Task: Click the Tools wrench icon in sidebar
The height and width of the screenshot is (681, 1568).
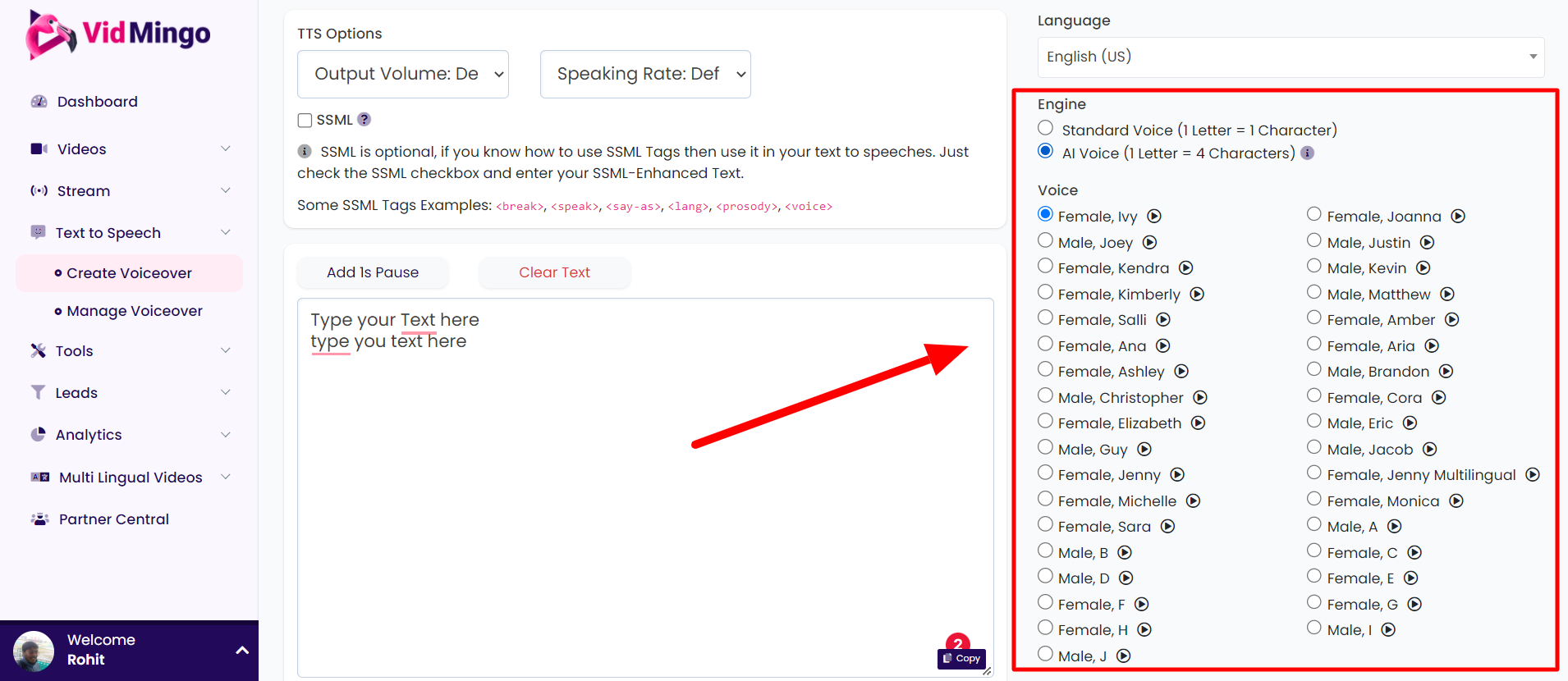Action: pyautogui.click(x=38, y=351)
